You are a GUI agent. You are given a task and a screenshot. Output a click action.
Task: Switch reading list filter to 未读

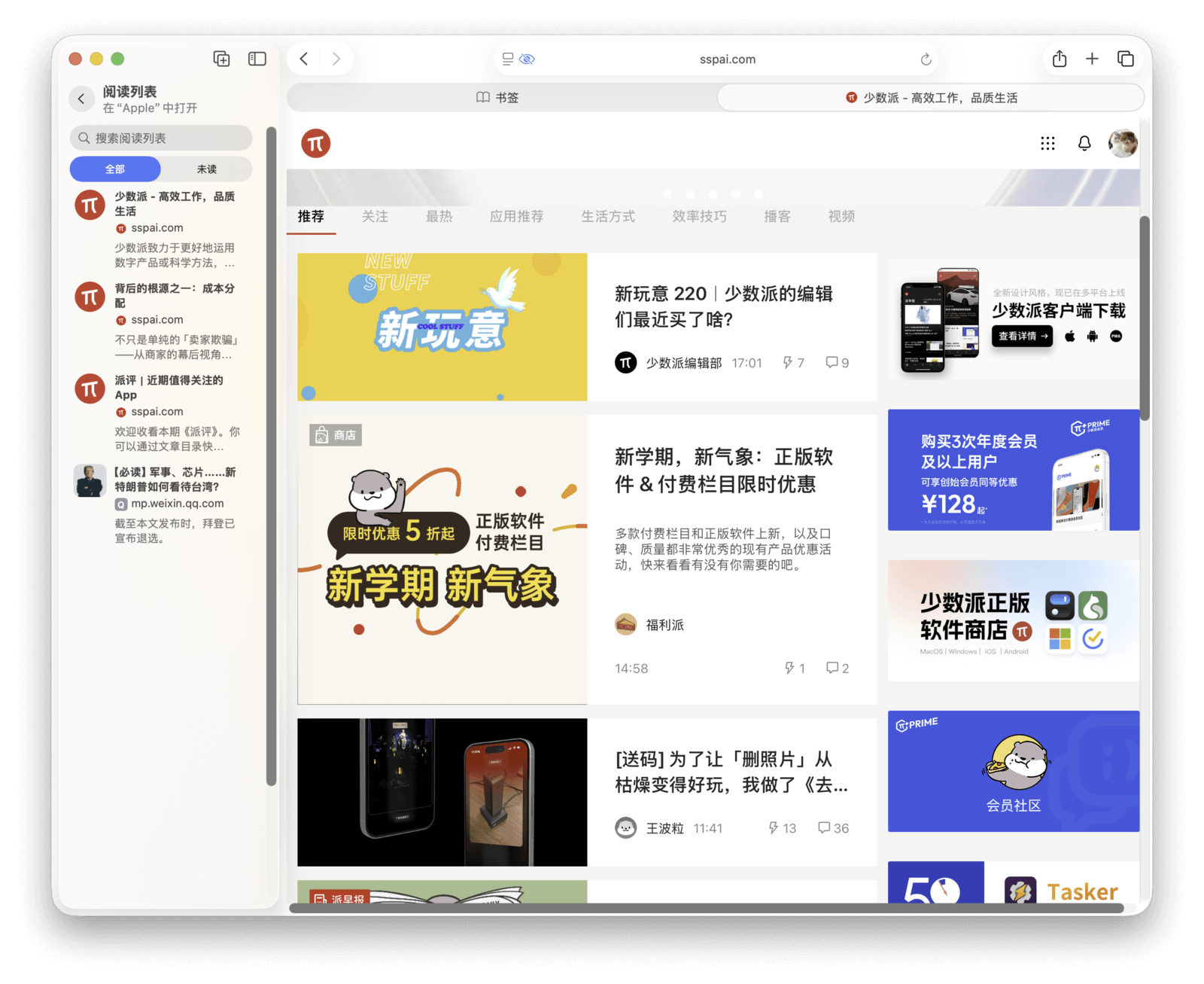coord(206,169)
